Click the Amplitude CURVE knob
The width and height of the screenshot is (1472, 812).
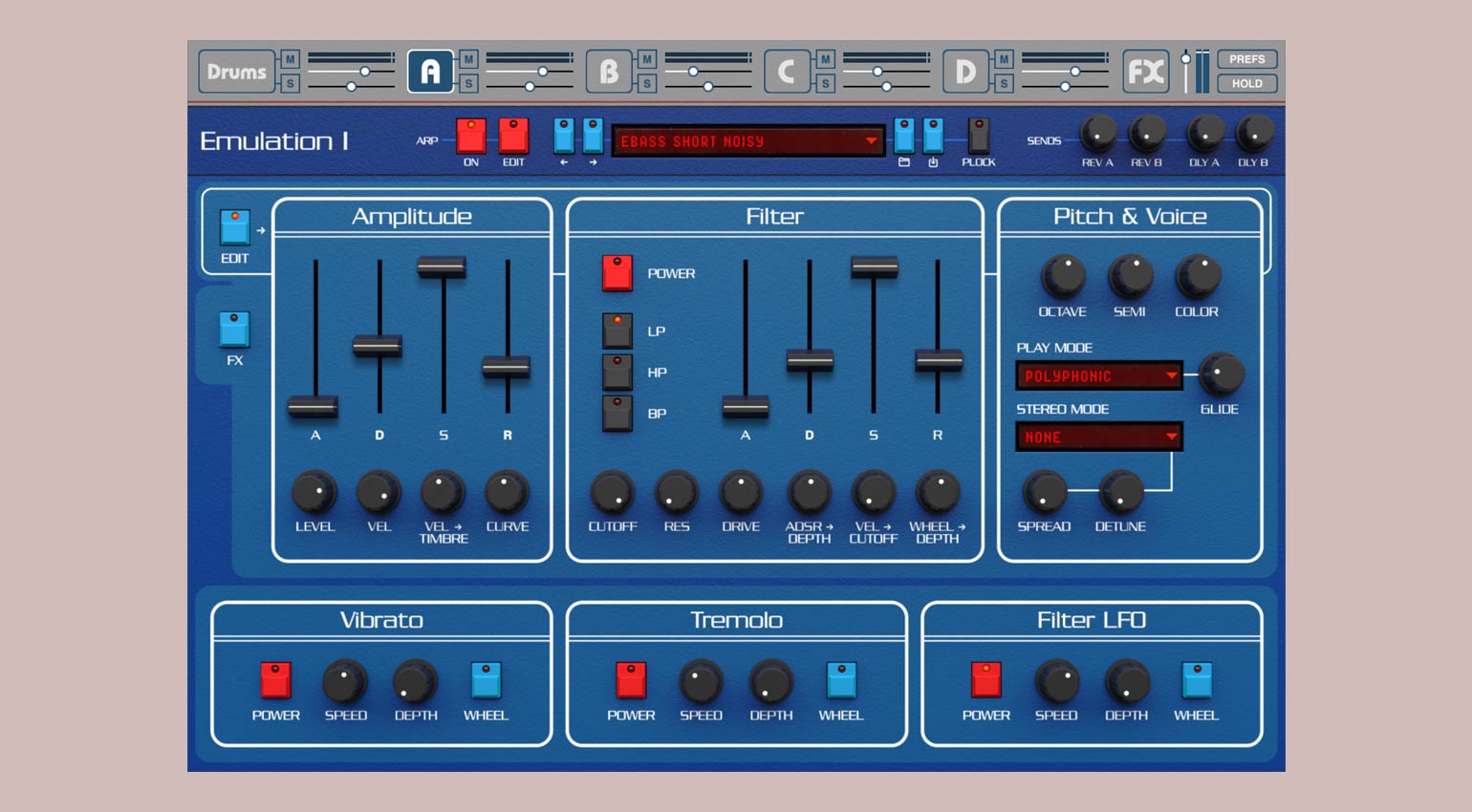coord(507,492)
